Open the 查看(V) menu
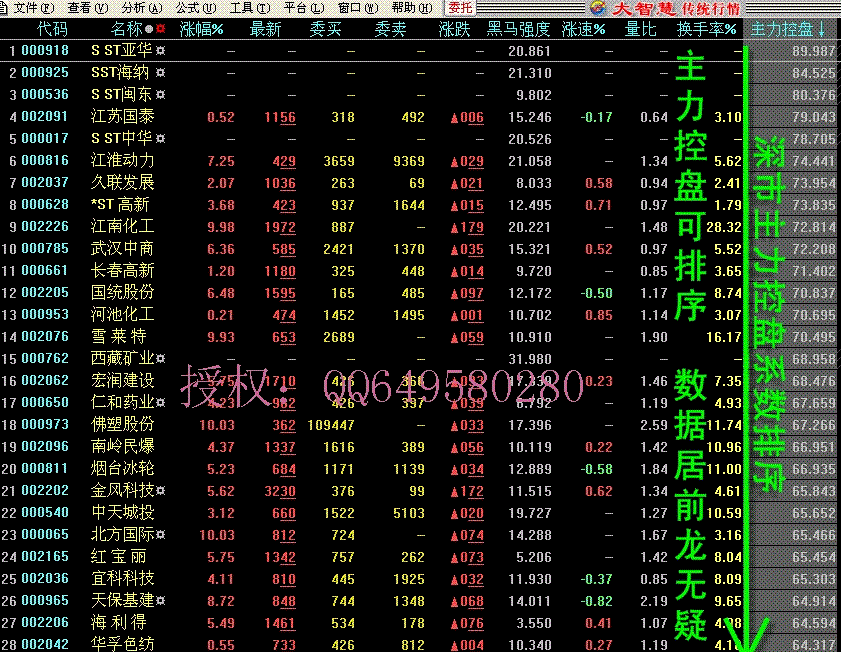Image resolution: width=841 pixels, height=652 pixels. [x=87, y=8]
